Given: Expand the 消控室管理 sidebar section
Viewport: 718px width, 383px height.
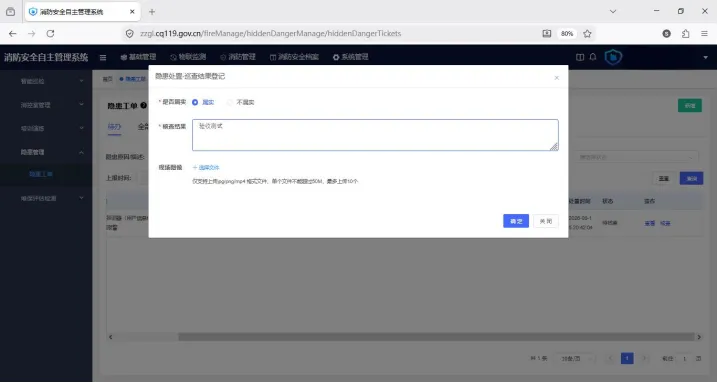Looking at the screenshot, I should (46, 105).
